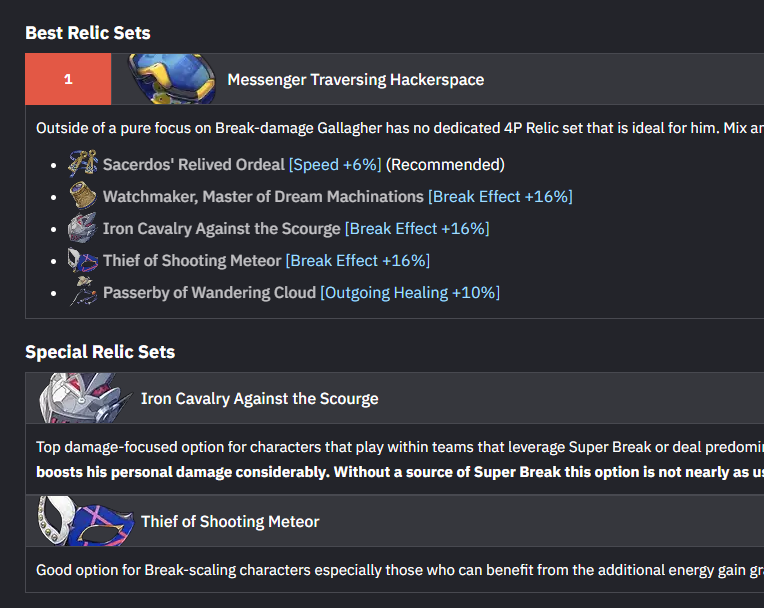The image size is (764, 608).
Task: Click the small Thief of Shooting Meteor mask icon
Action: (x=82, y=260)
